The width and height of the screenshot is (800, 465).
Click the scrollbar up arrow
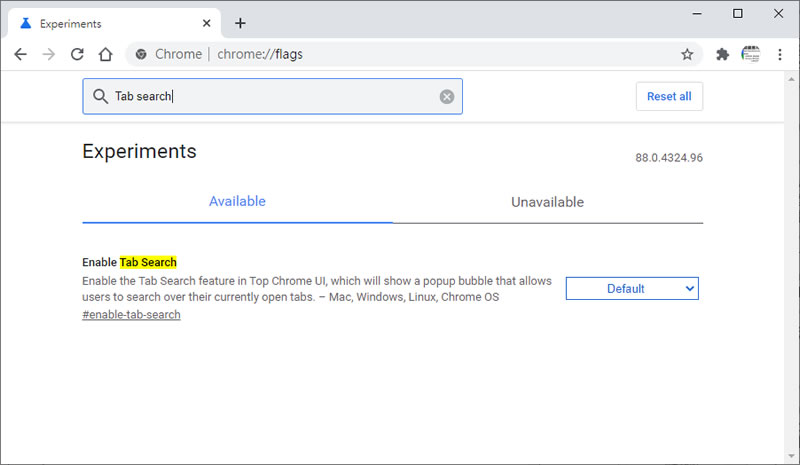791,79
